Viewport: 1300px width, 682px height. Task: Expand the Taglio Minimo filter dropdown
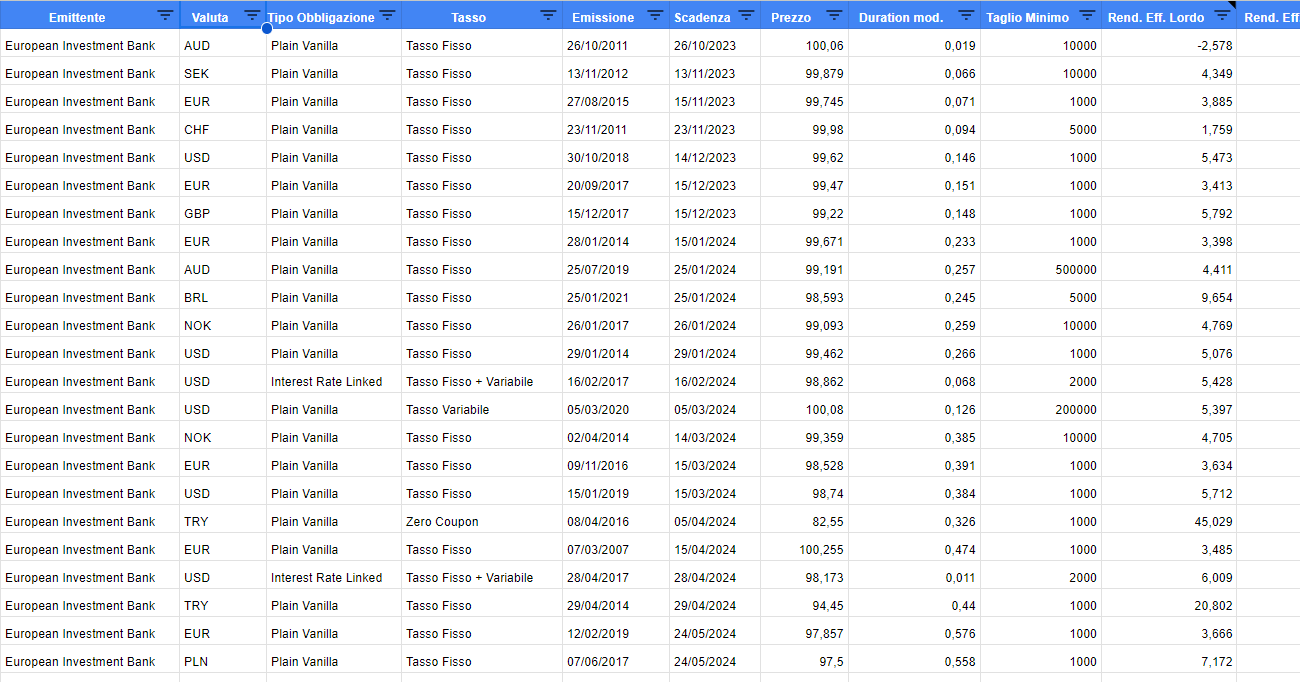(x=1087, y=16)
